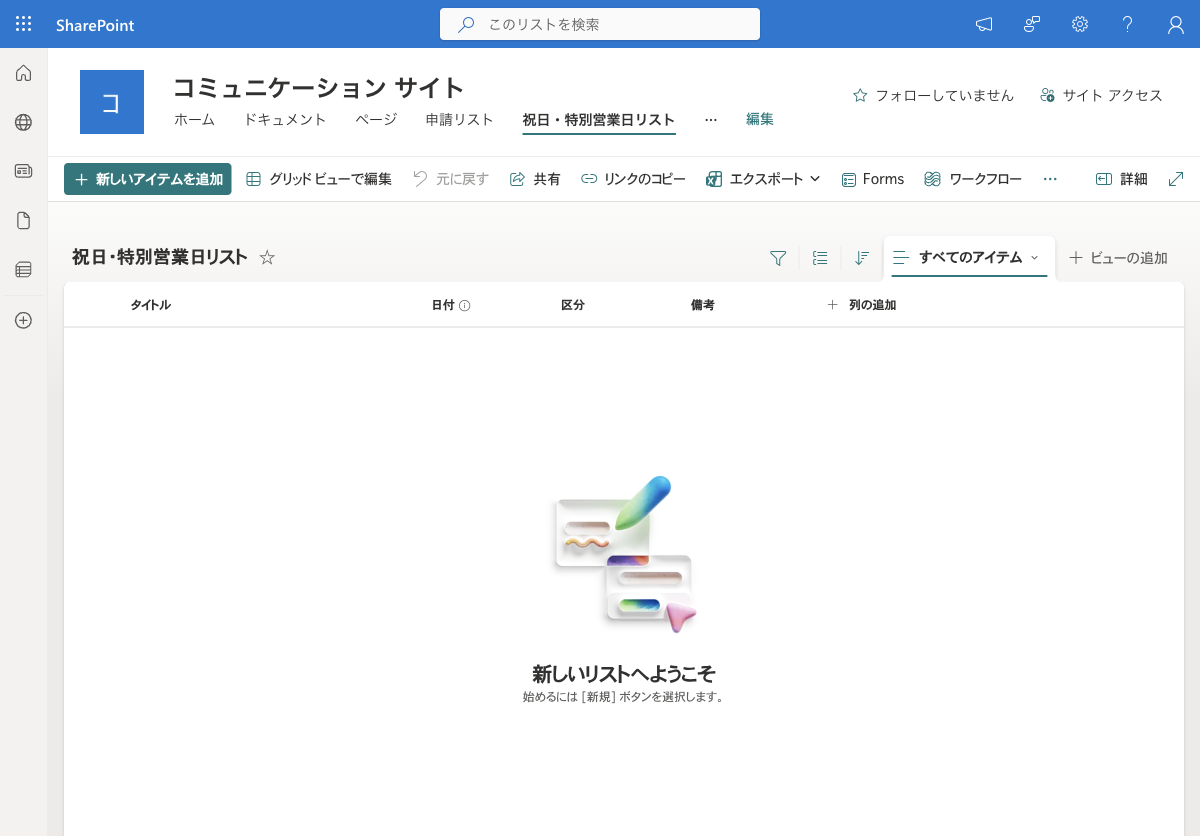This screenshot has height=836, width=1200.
Task: Click 共有 share command
Action: (535, 179)
